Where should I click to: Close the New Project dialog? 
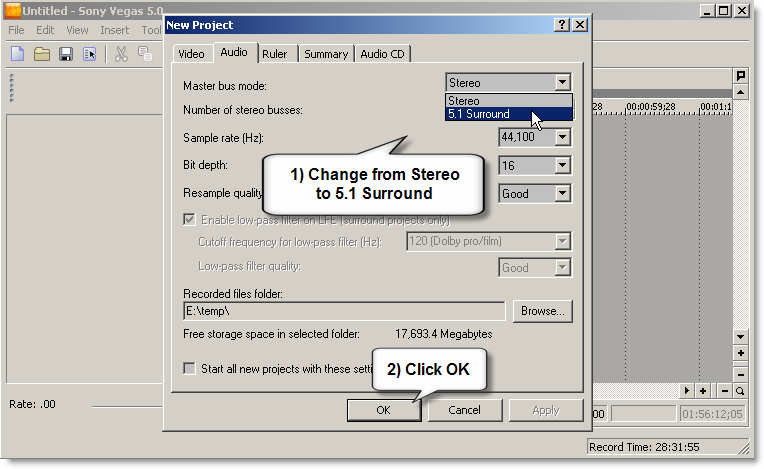coord(580,24)
